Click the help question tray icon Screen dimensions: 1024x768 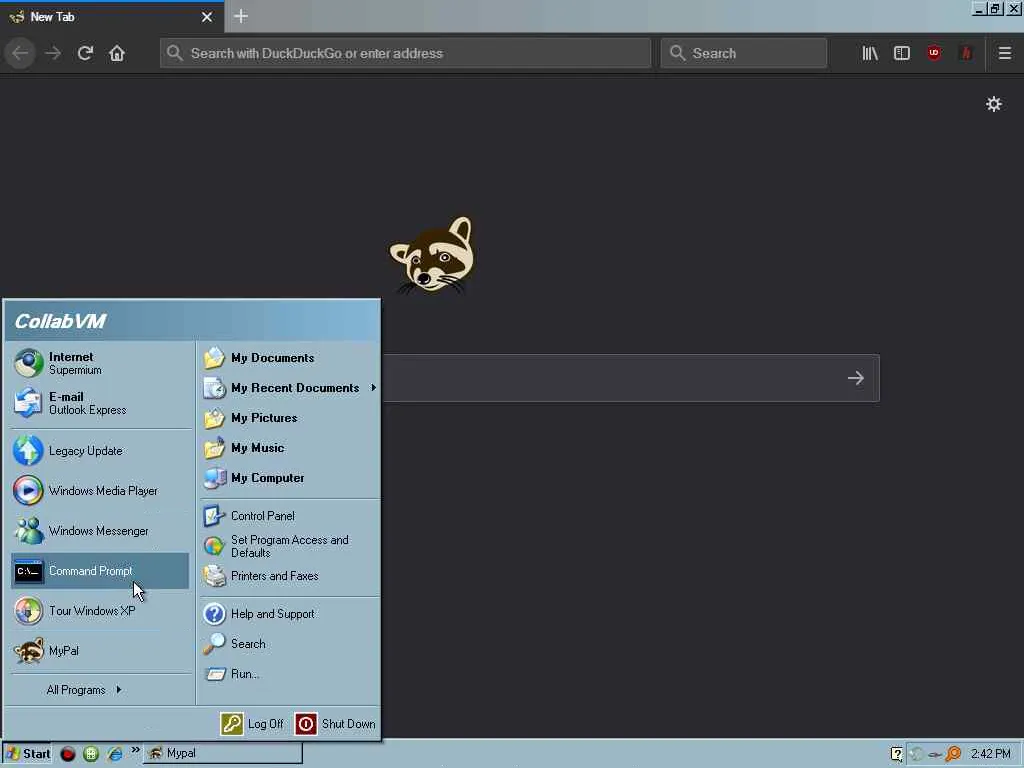897,754
